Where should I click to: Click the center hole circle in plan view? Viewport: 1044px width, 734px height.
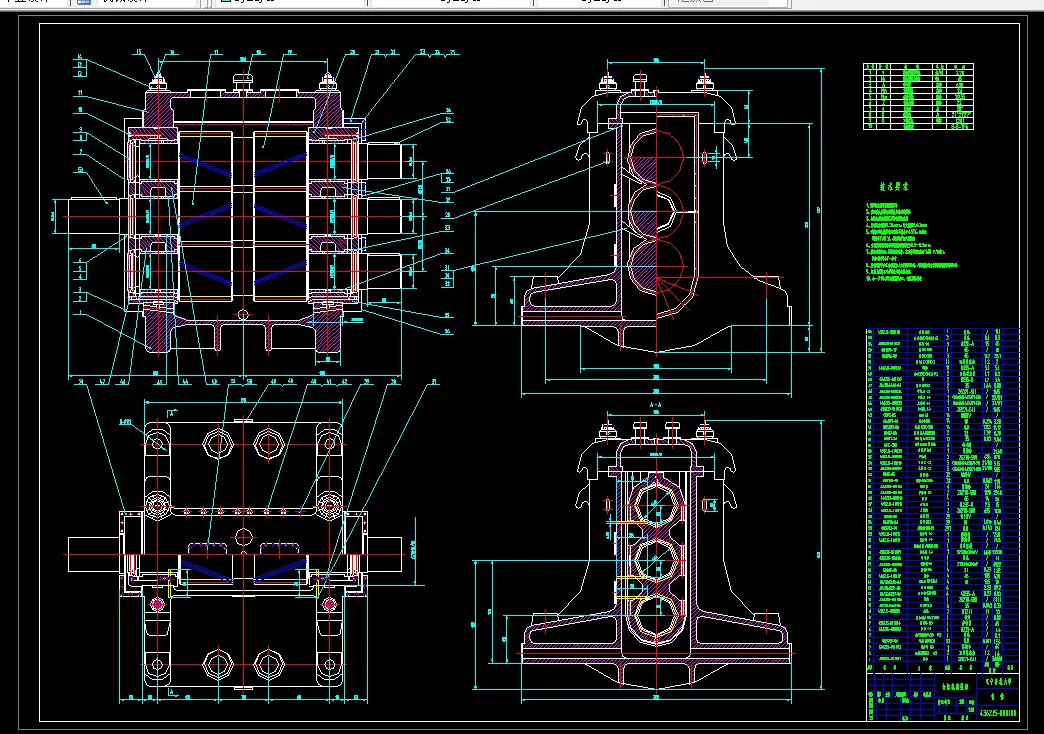click(x=243, y=538)
